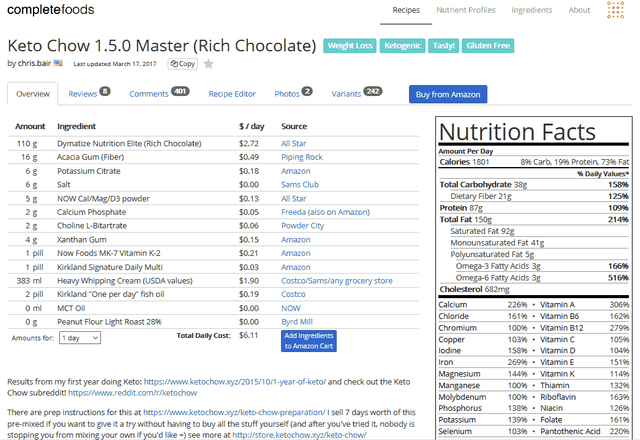640x440 pixels.
Task: Click the Nutrition Facts heading
Action: click(x=518, y=132)
